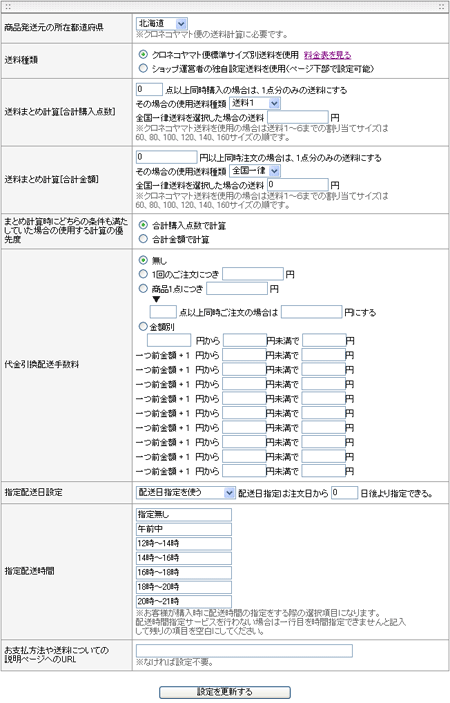Screen dimensions: 450x703
Task: Open the 北海道 prefecture dropdown
Action: [161, 23]
